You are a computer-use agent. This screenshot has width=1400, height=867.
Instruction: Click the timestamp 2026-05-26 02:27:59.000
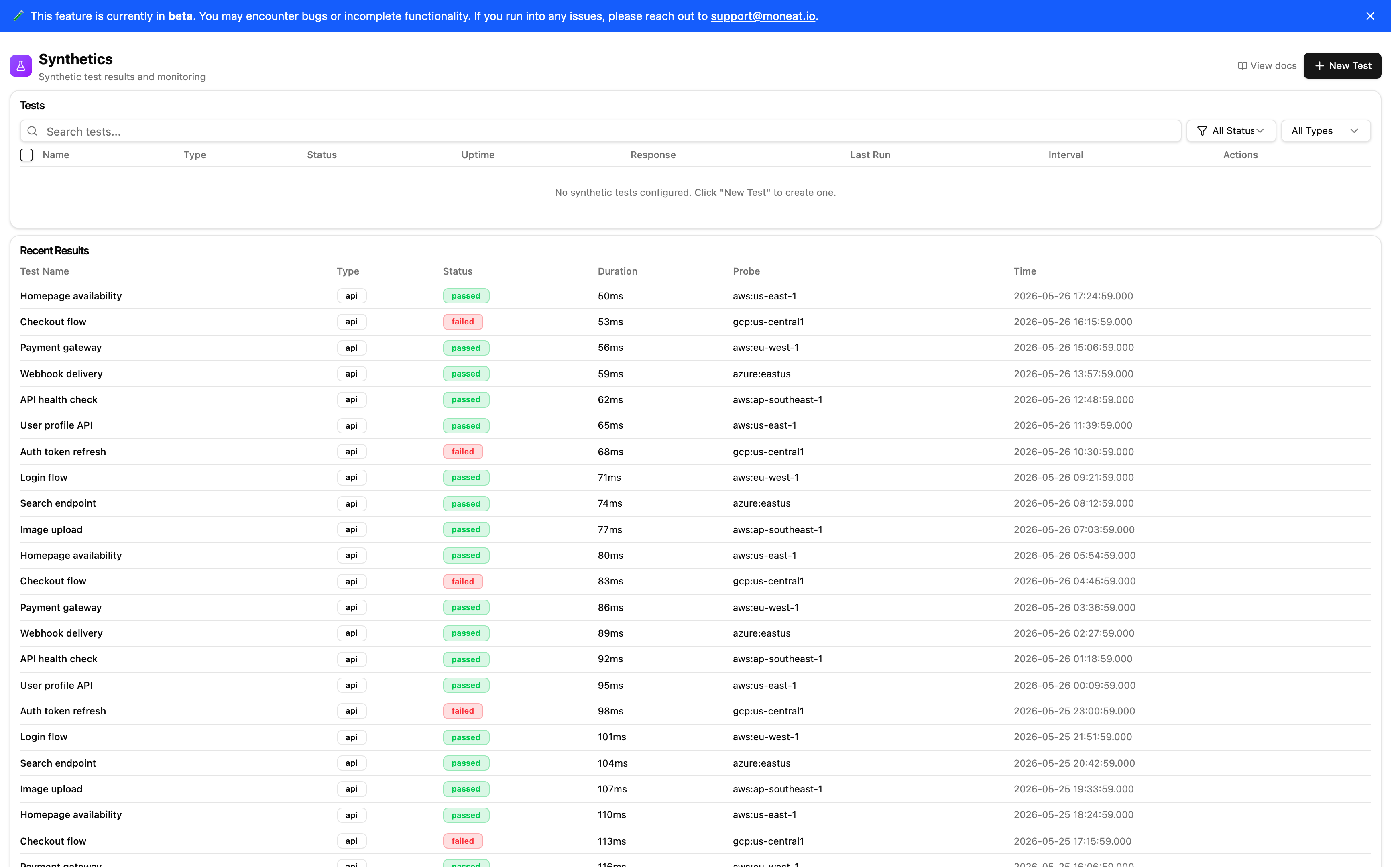point(1073,633)
